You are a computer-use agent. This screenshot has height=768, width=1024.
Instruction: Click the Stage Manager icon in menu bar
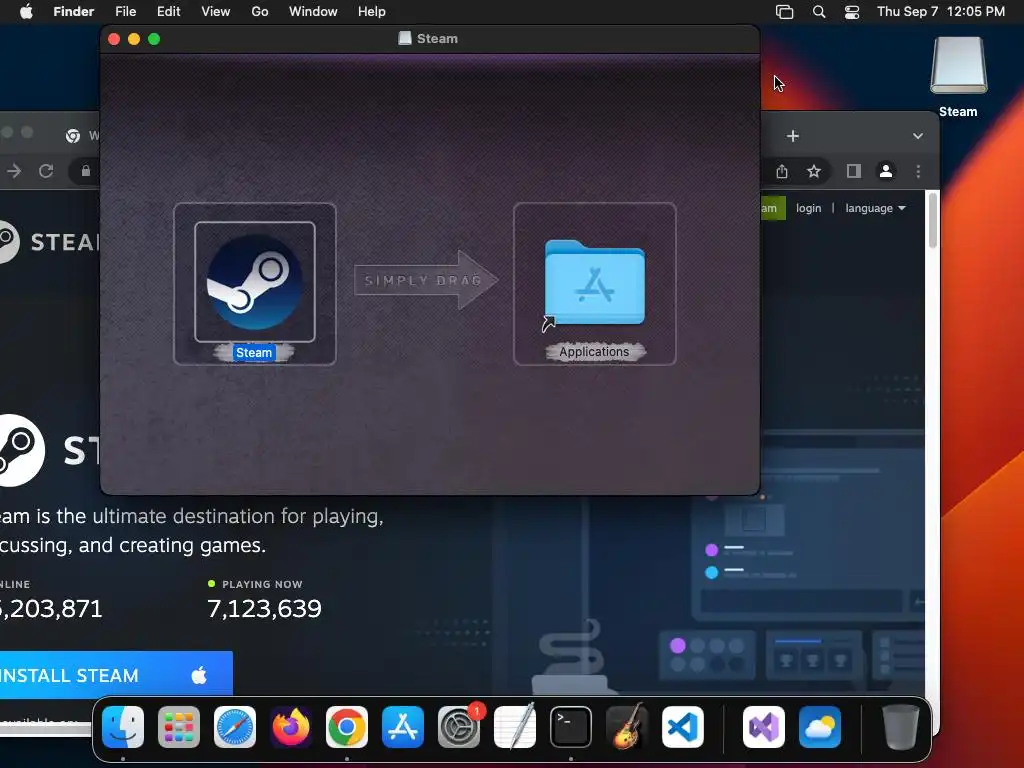click(784, 12)
